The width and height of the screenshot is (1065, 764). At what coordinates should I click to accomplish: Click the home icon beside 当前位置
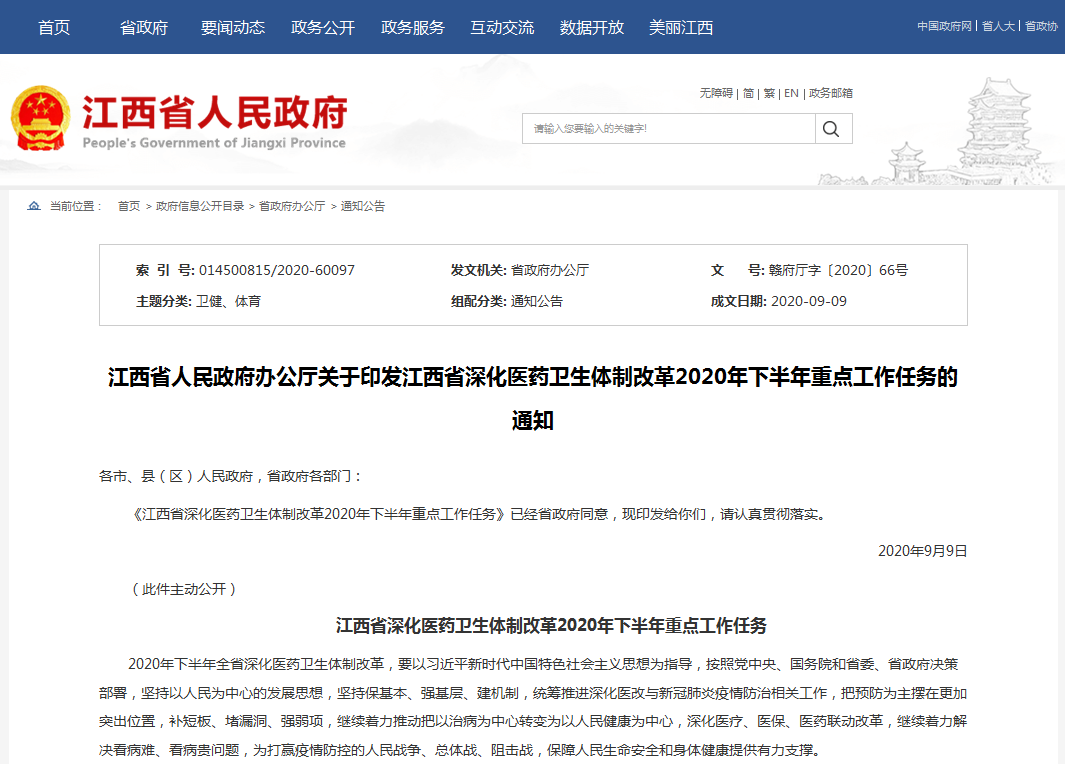pyautogui.click(x=33, y=206)
